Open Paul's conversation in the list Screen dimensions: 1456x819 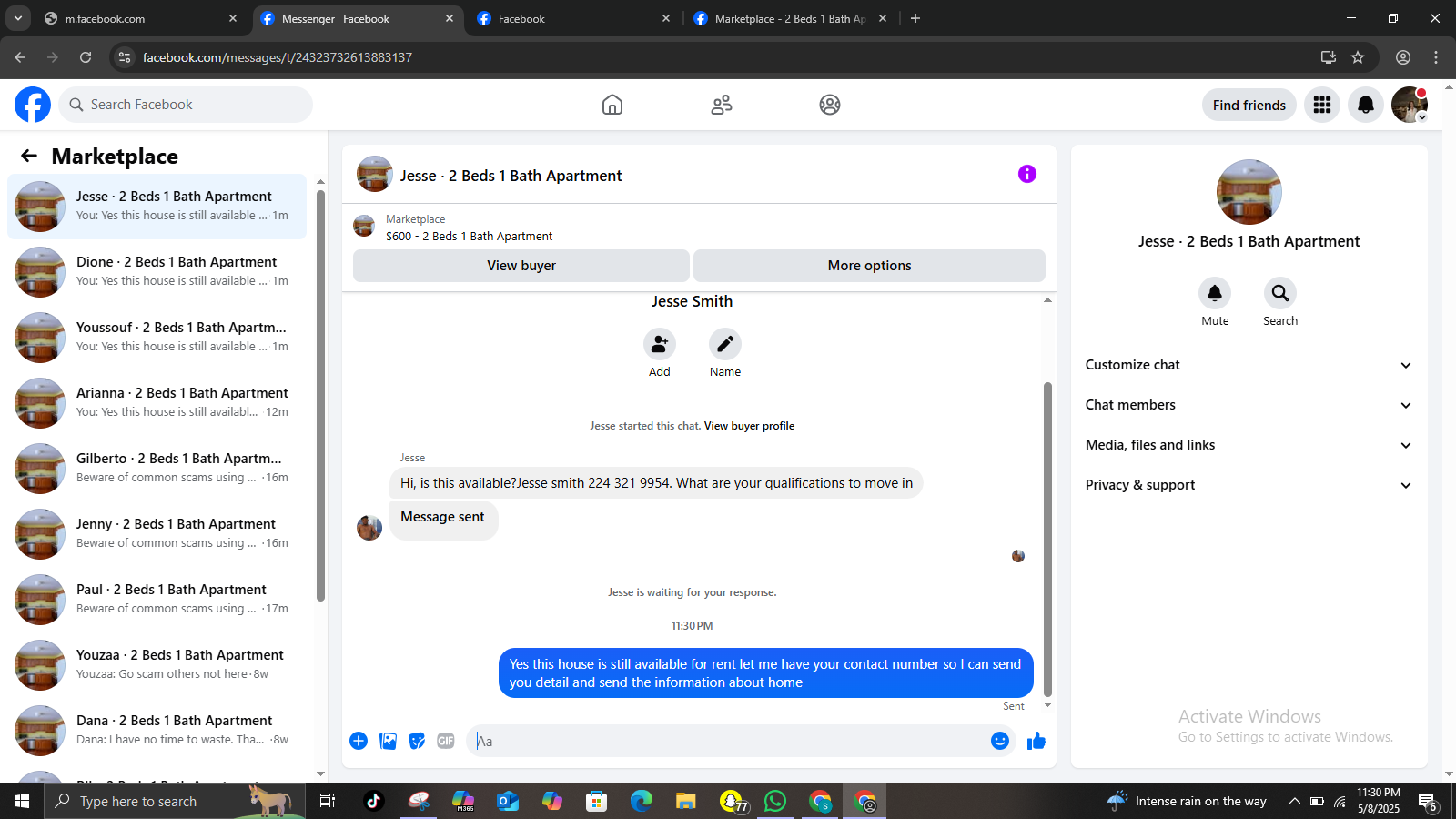[x=157, y=600]
